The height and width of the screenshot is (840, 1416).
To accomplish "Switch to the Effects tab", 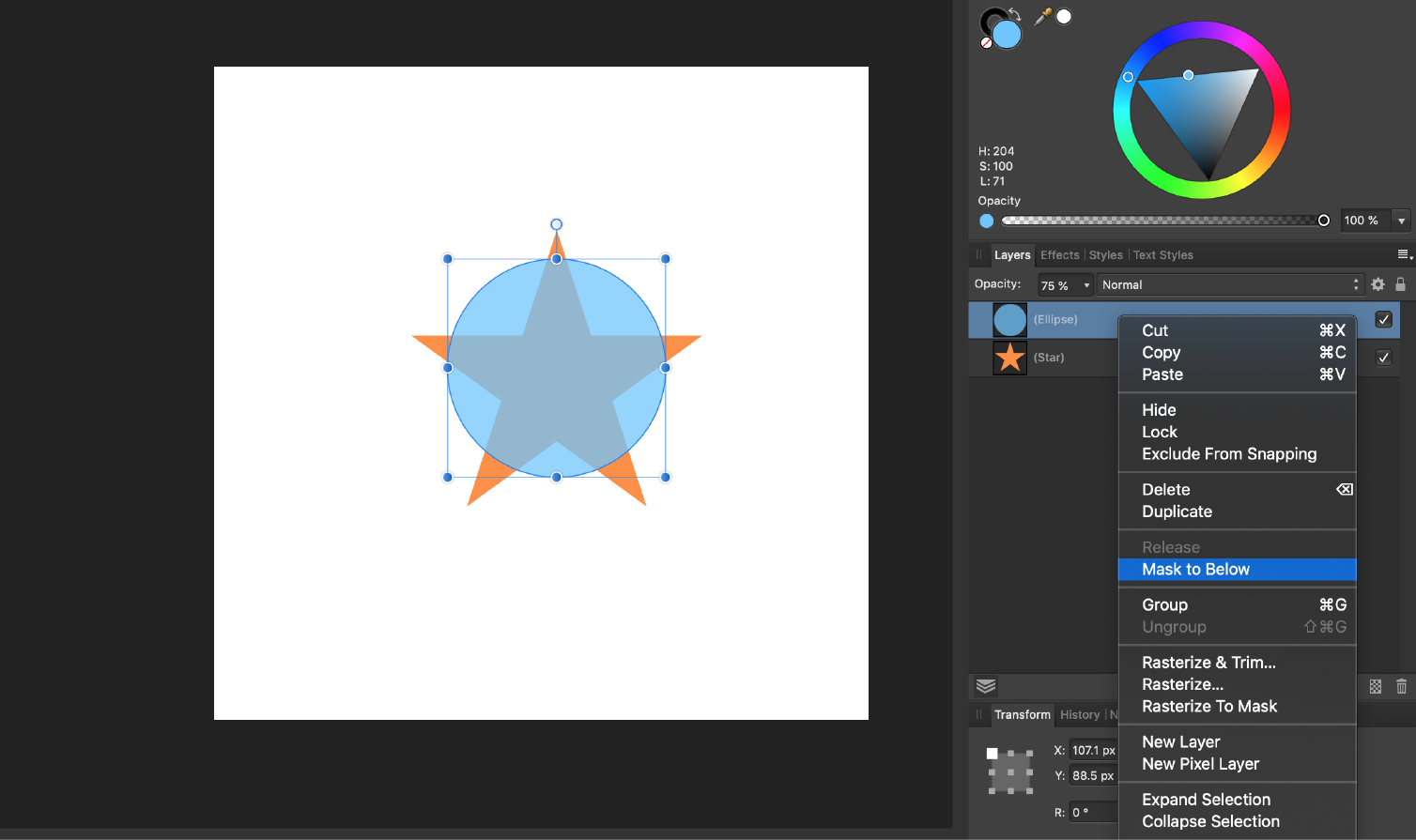I will (x=1059, y=254).
